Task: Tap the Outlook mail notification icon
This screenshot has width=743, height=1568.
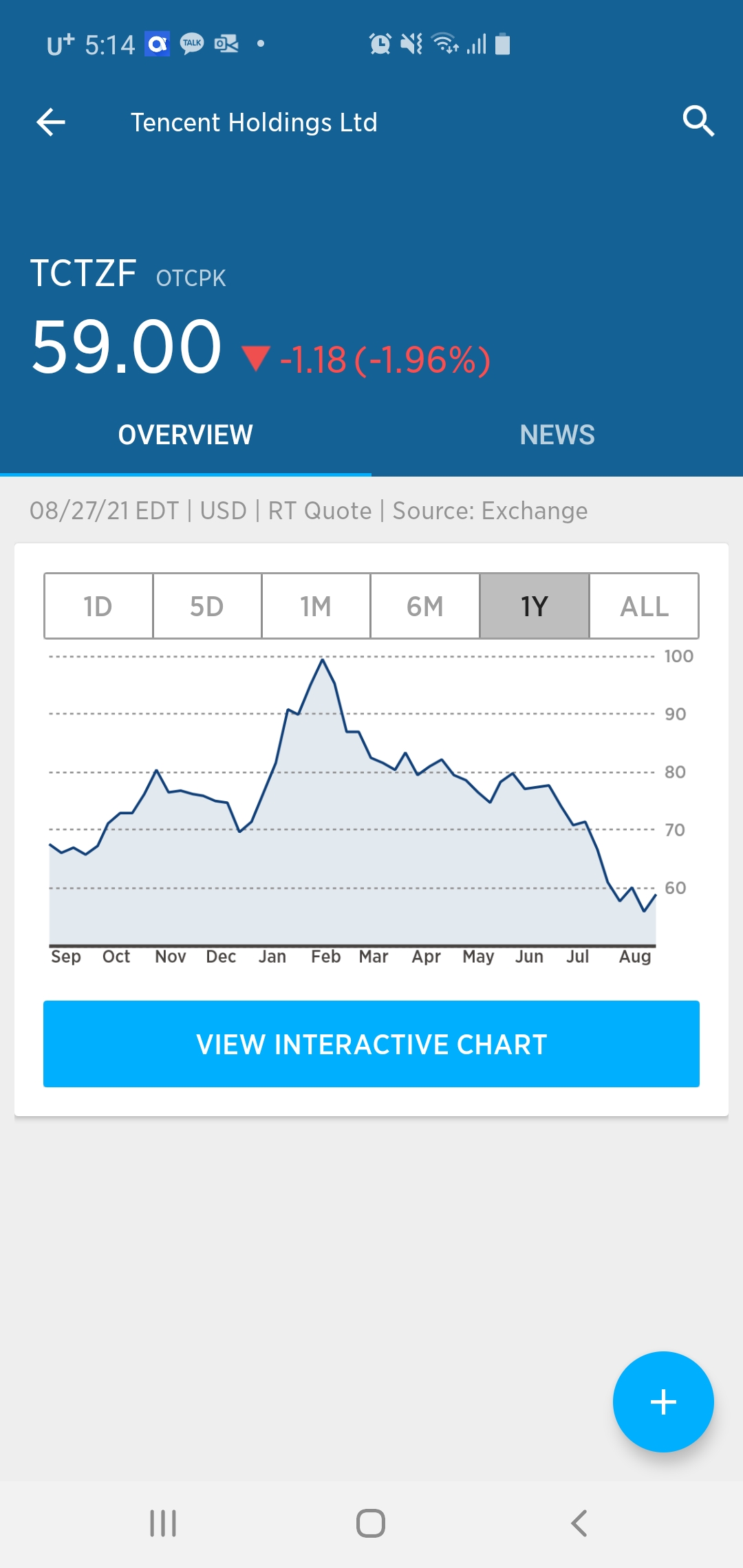Action: coord(226,44)
